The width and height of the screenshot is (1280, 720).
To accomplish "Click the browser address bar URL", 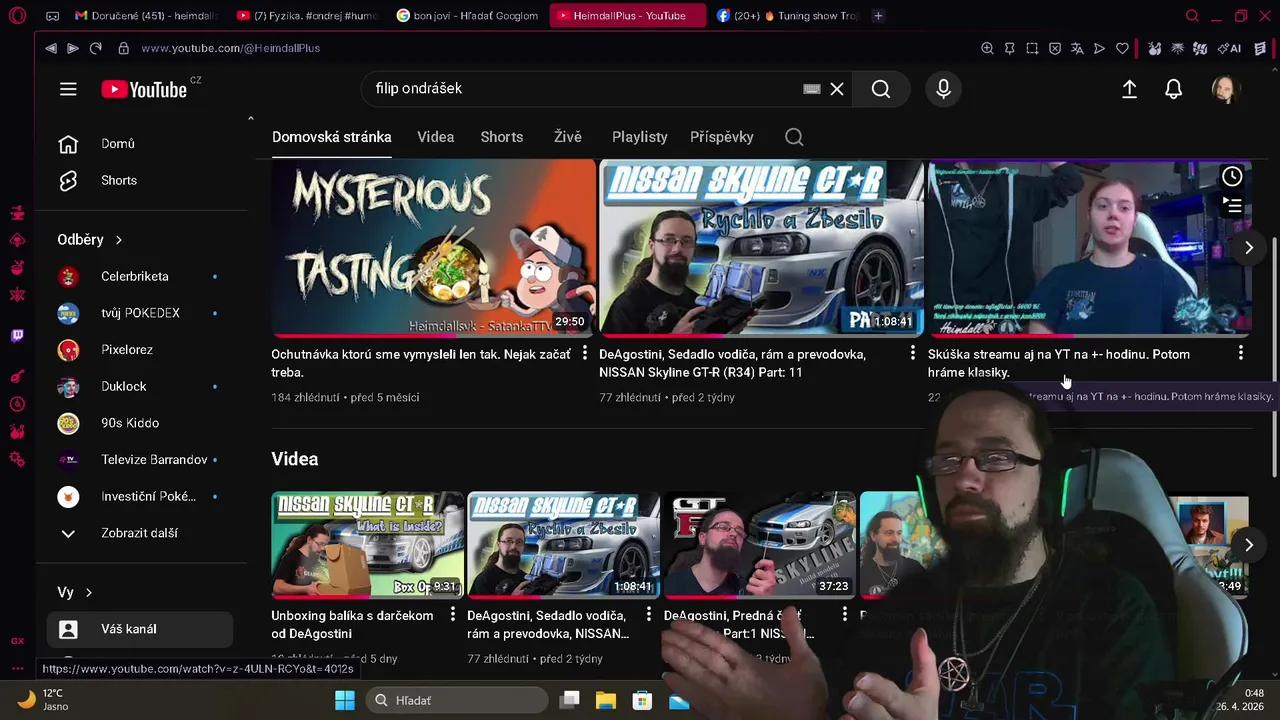I will [230, 48].
